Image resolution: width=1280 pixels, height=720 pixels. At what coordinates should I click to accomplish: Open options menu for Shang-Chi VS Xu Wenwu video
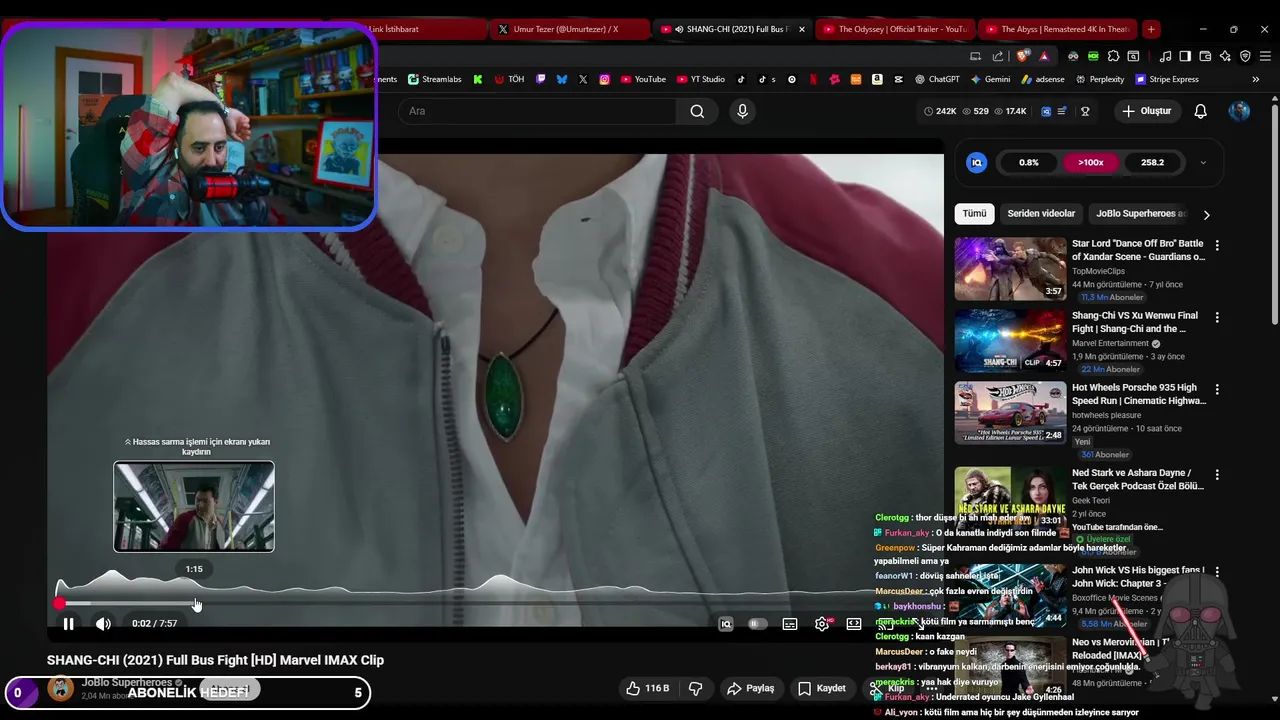[1217, 317]
